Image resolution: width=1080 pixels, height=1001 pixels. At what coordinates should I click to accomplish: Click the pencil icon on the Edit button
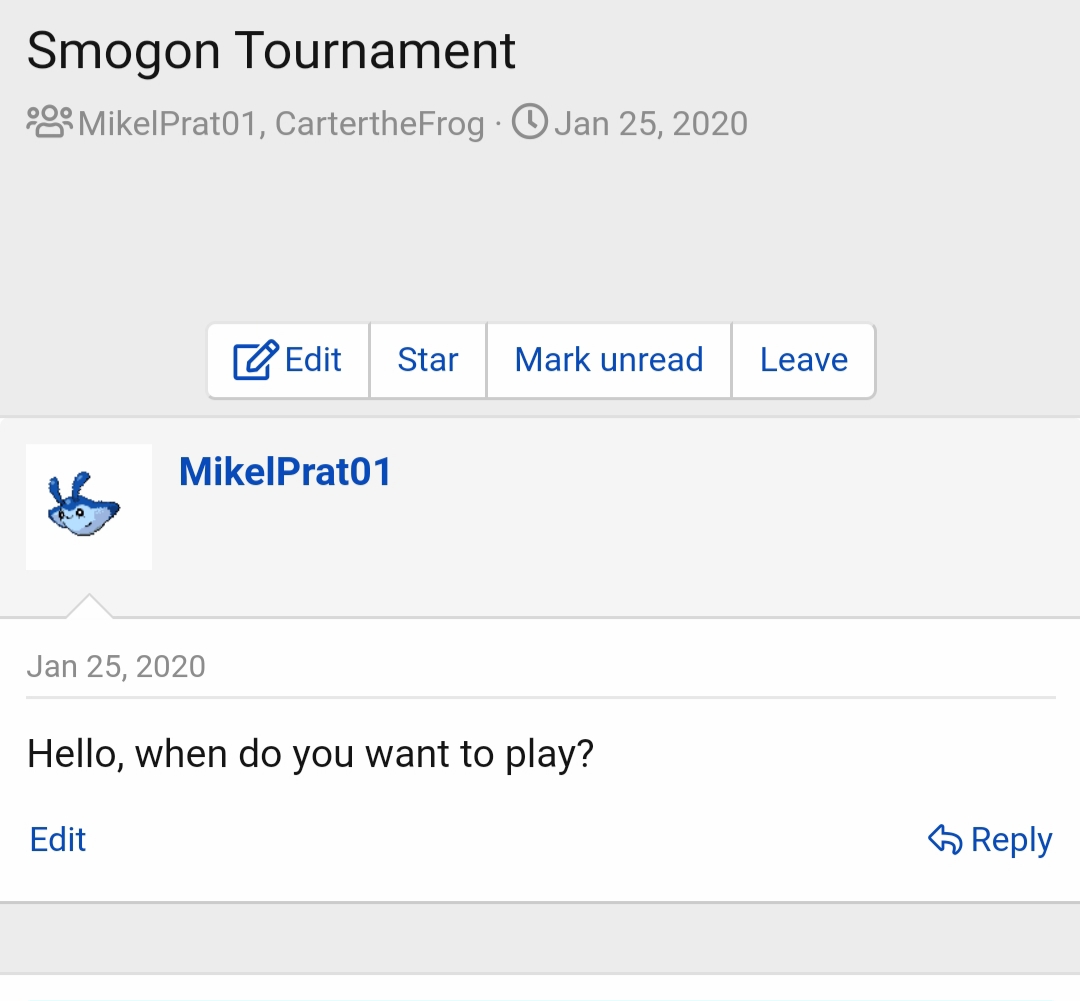click(x=255, y=360)
